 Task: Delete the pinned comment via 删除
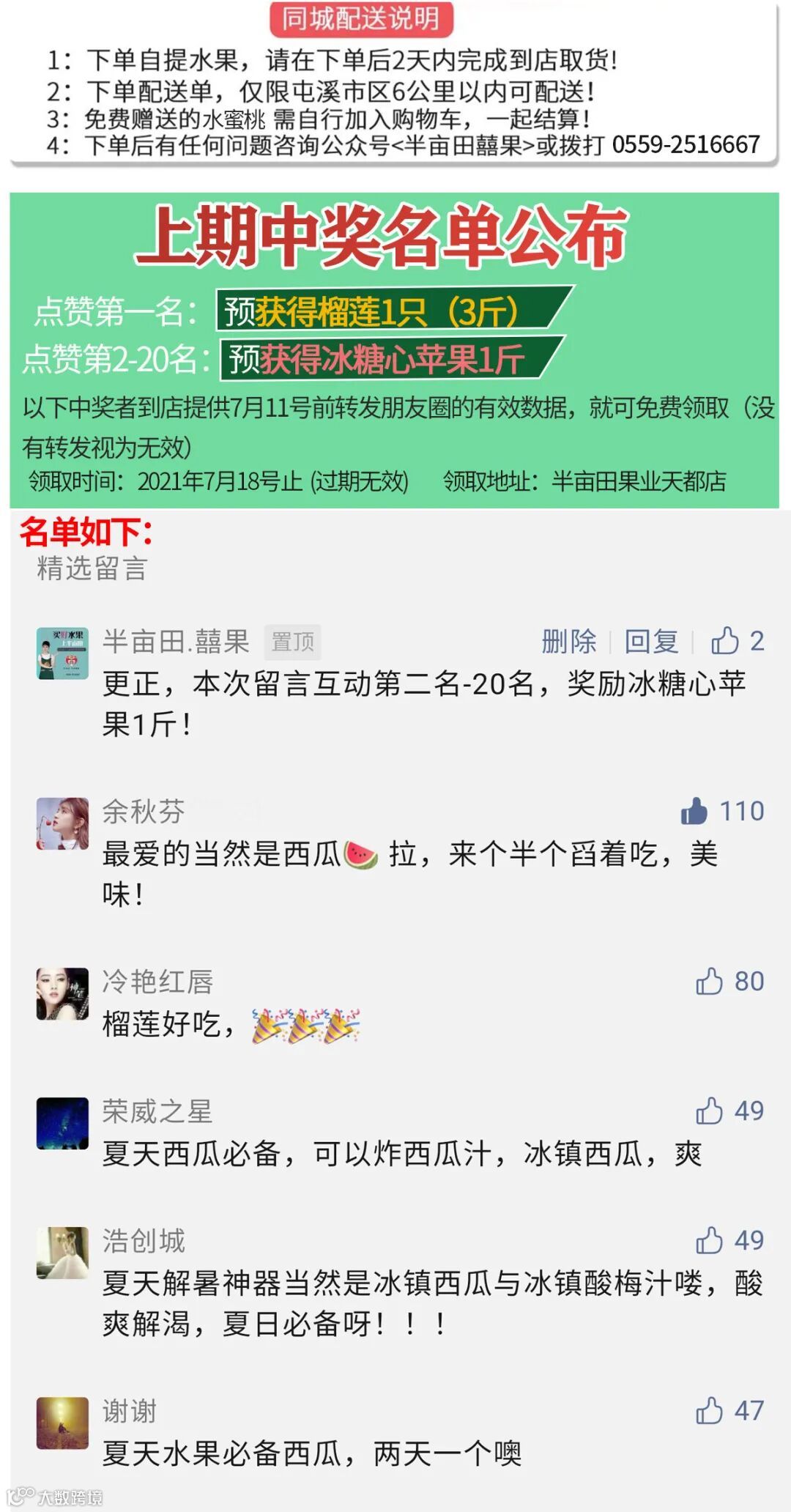tap(569, 641)
